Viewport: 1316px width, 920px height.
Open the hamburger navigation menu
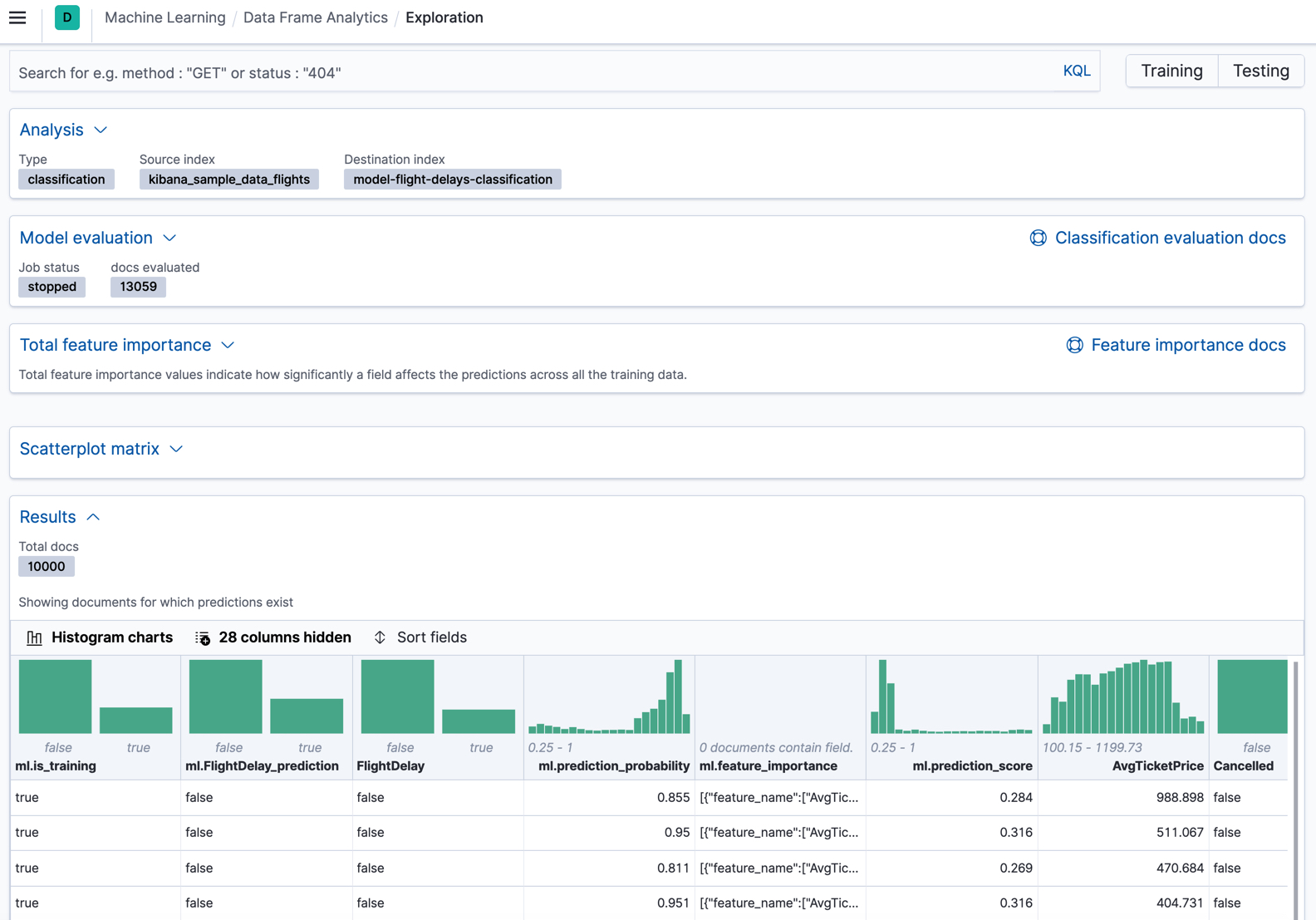coord(17,17)
